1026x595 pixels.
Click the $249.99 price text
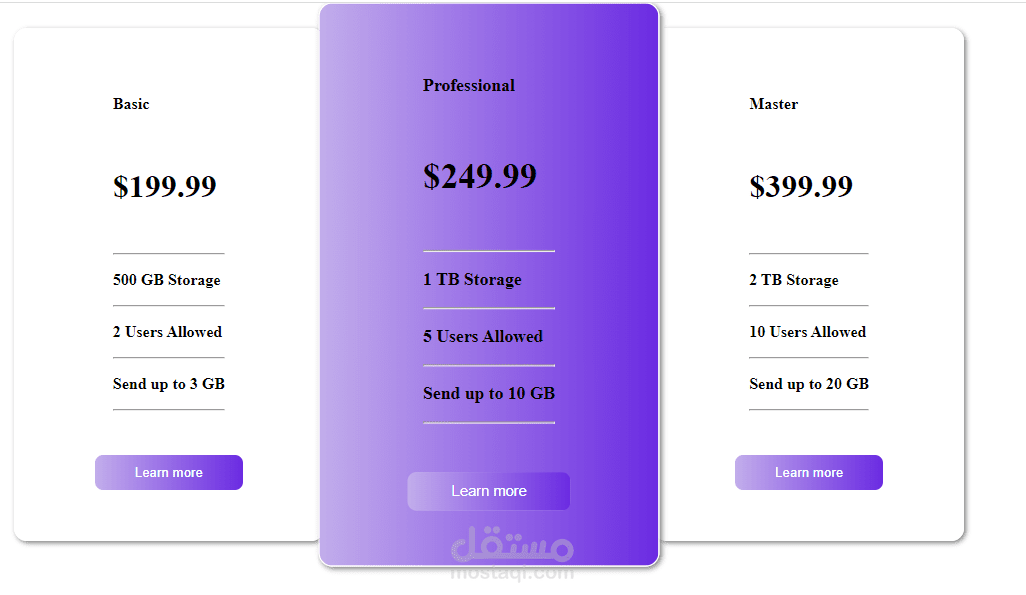[x=480, y=176]
